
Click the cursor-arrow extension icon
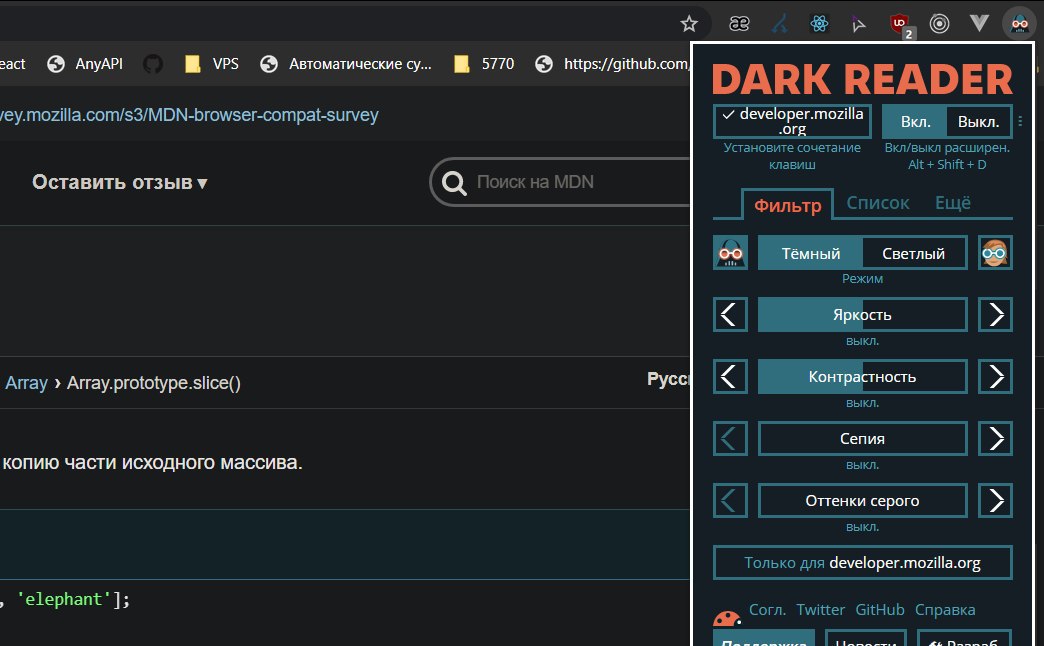click(x=859, y=25)
